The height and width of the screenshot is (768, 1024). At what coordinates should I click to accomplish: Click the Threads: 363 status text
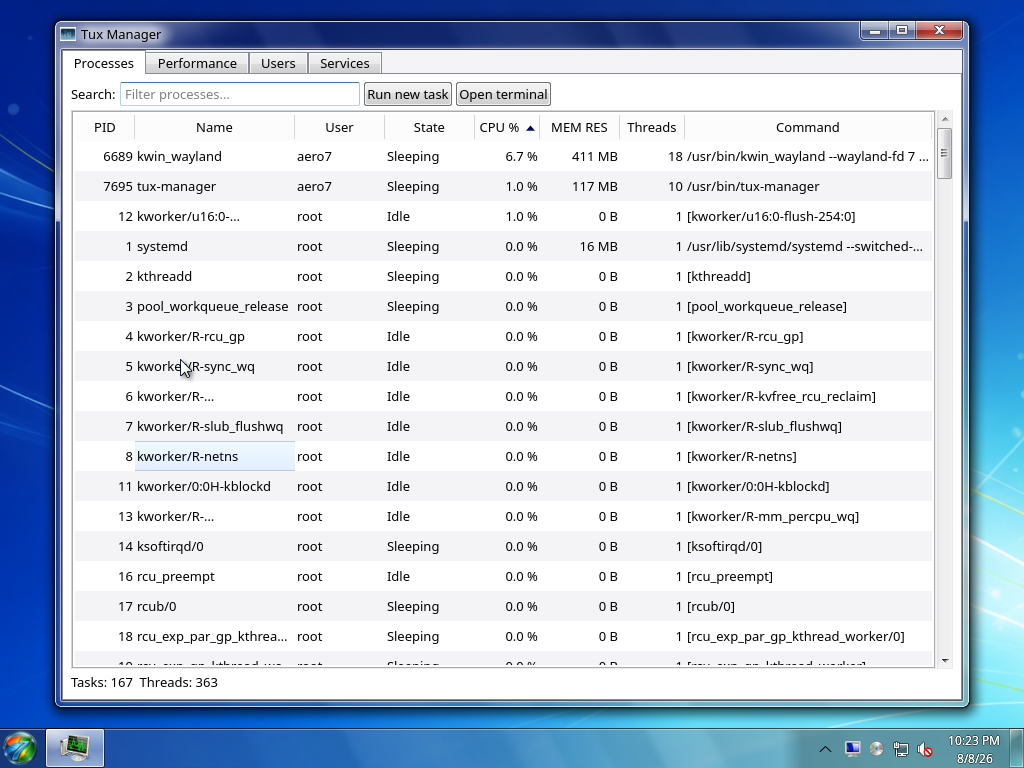pos(178,682)
